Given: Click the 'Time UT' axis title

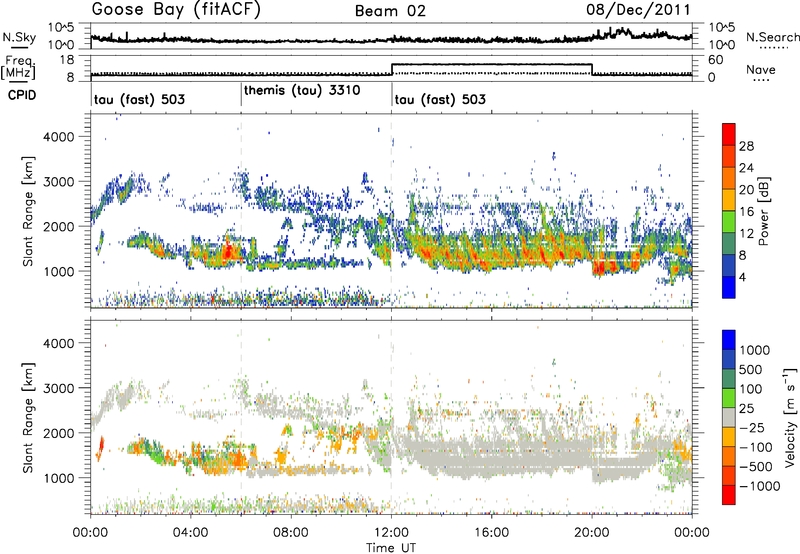Looking at the screenshot, I should click(391, 548).
